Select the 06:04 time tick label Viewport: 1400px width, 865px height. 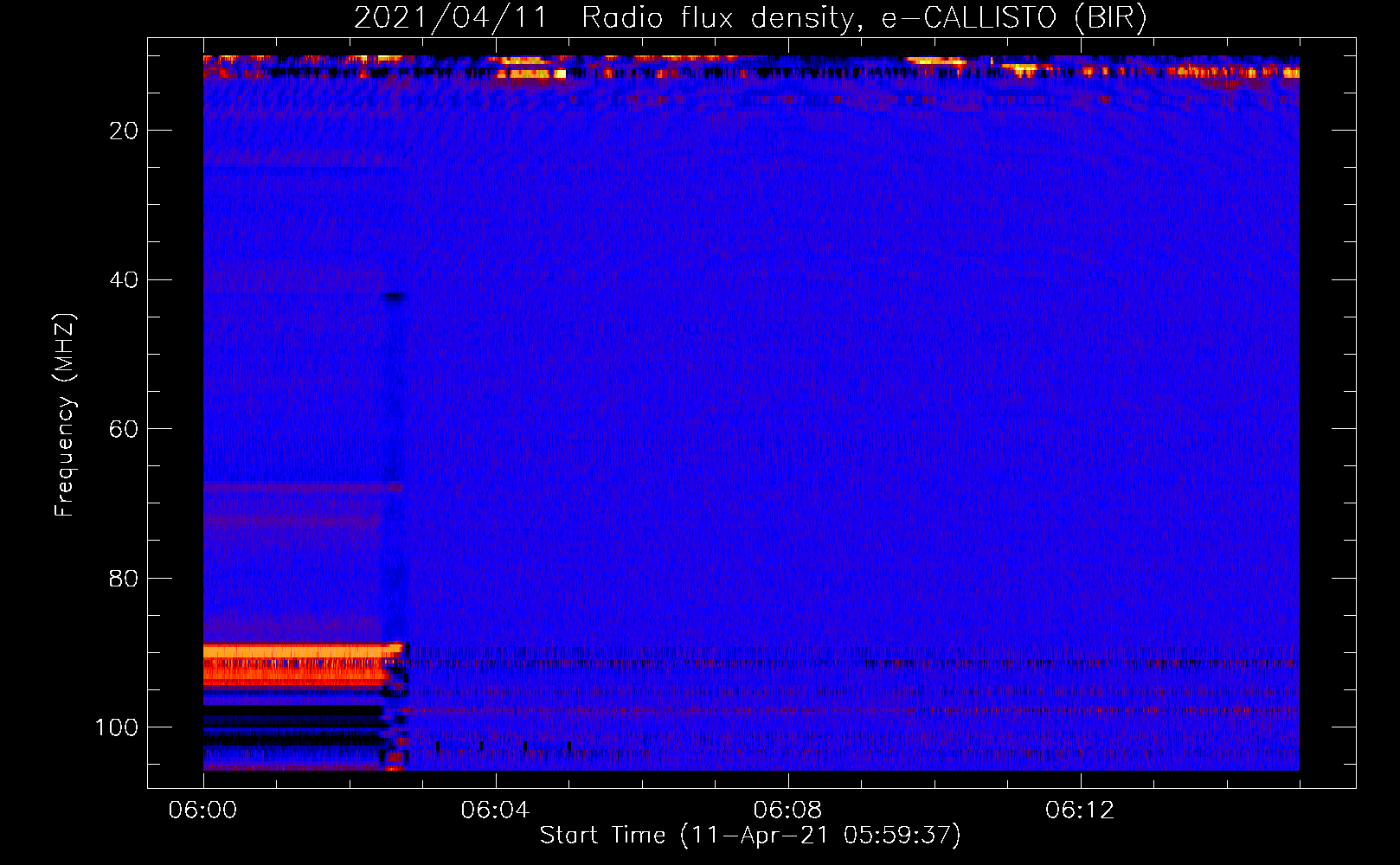pyautogui.click(x=495, y=811)
